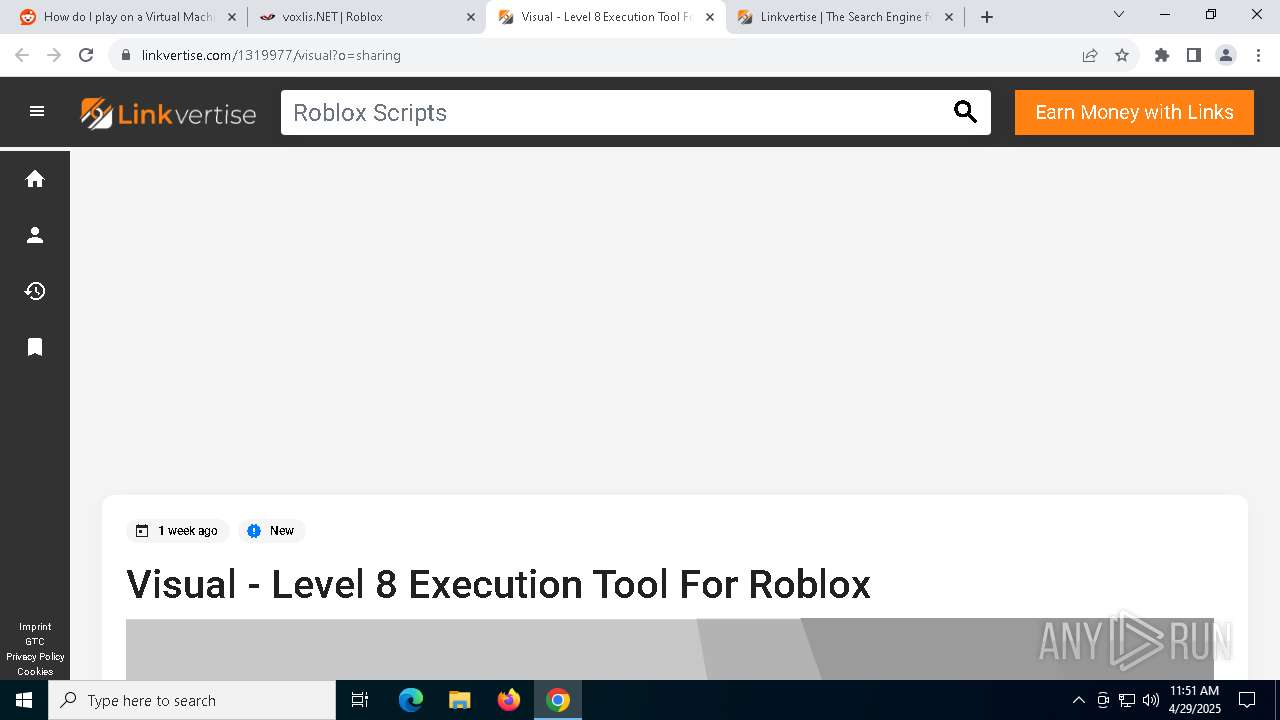
Task: Launch Firefox from taskbar
Action: pos(509,700)
